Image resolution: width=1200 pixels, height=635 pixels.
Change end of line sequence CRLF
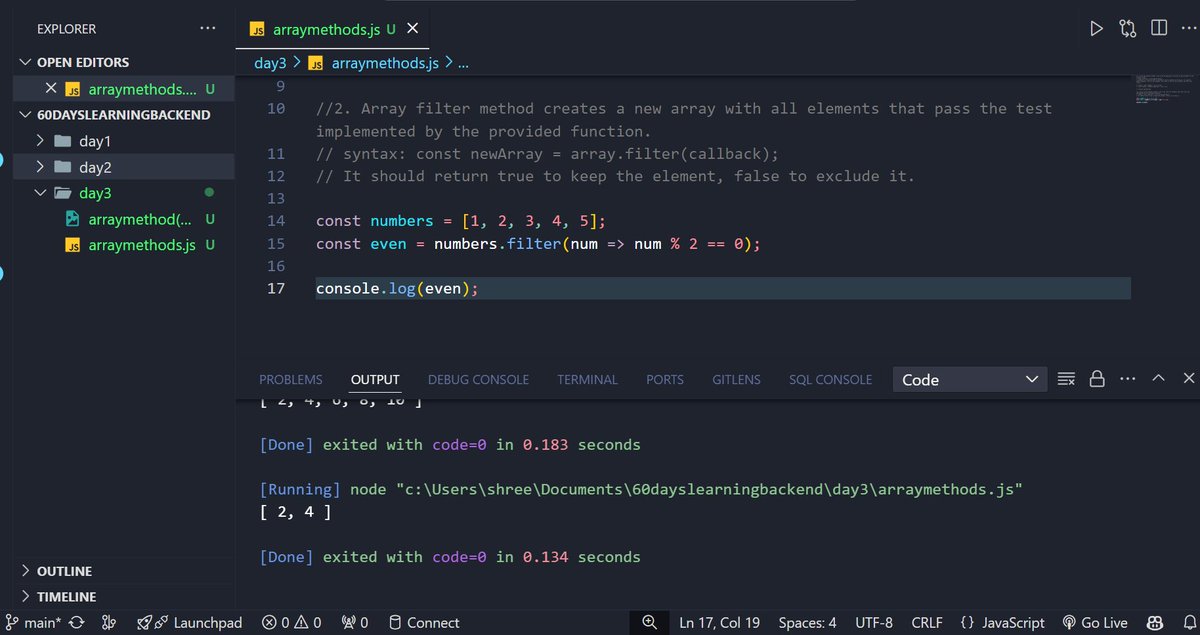click(x=927, y=622)
